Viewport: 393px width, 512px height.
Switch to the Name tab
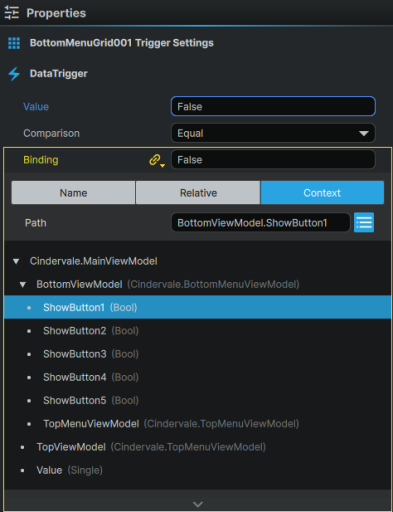[73, 193]
